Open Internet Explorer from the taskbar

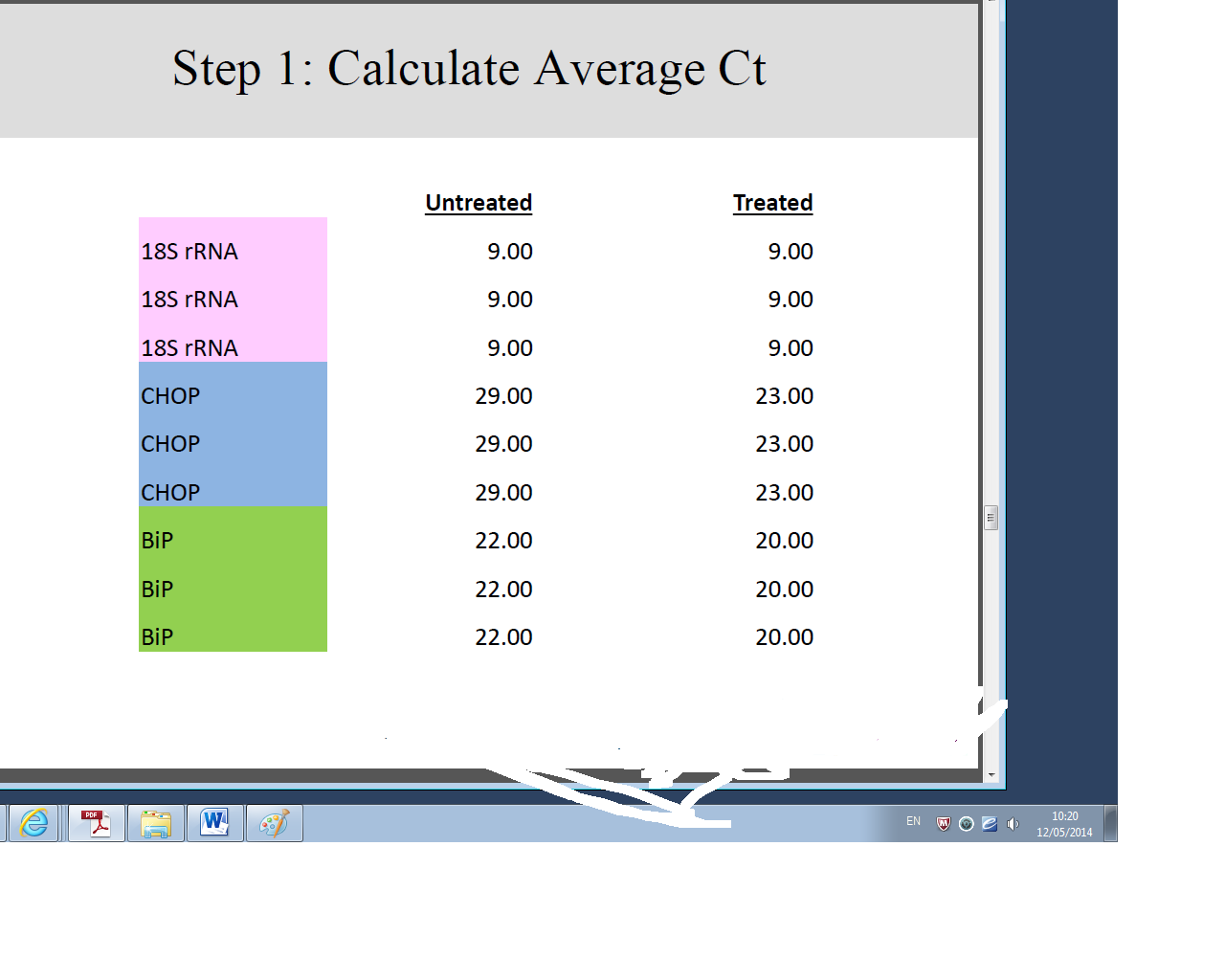[x=34, y=823]
